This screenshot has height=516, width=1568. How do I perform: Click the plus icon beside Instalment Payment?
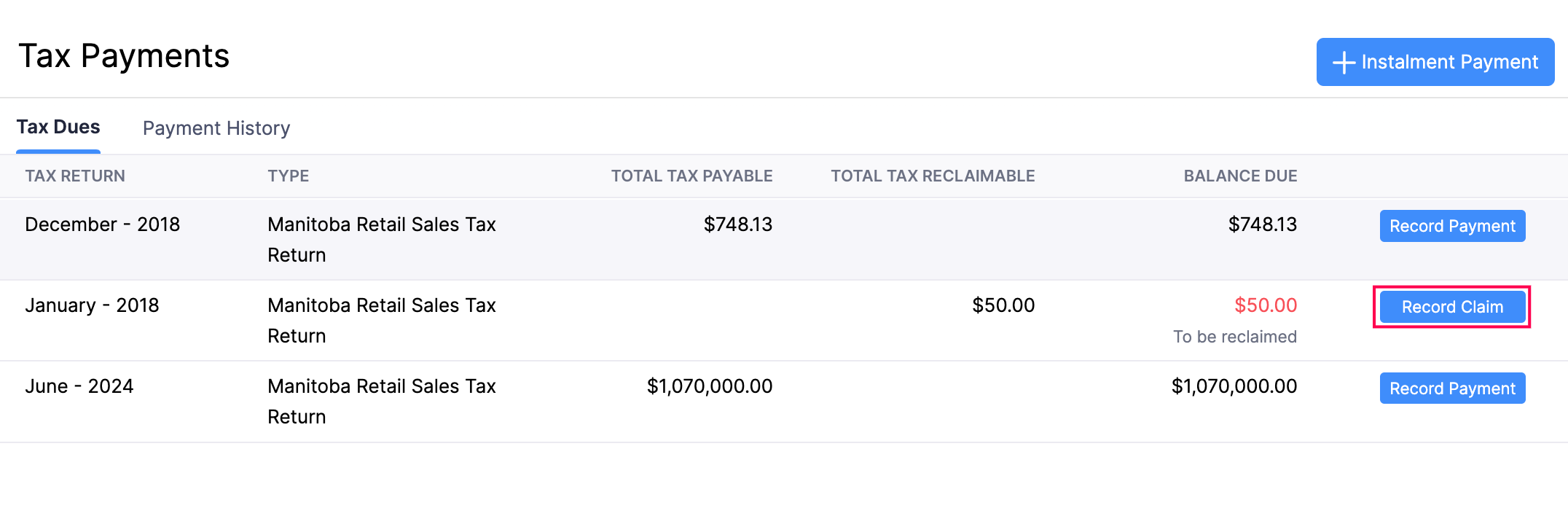[1344, 63]
